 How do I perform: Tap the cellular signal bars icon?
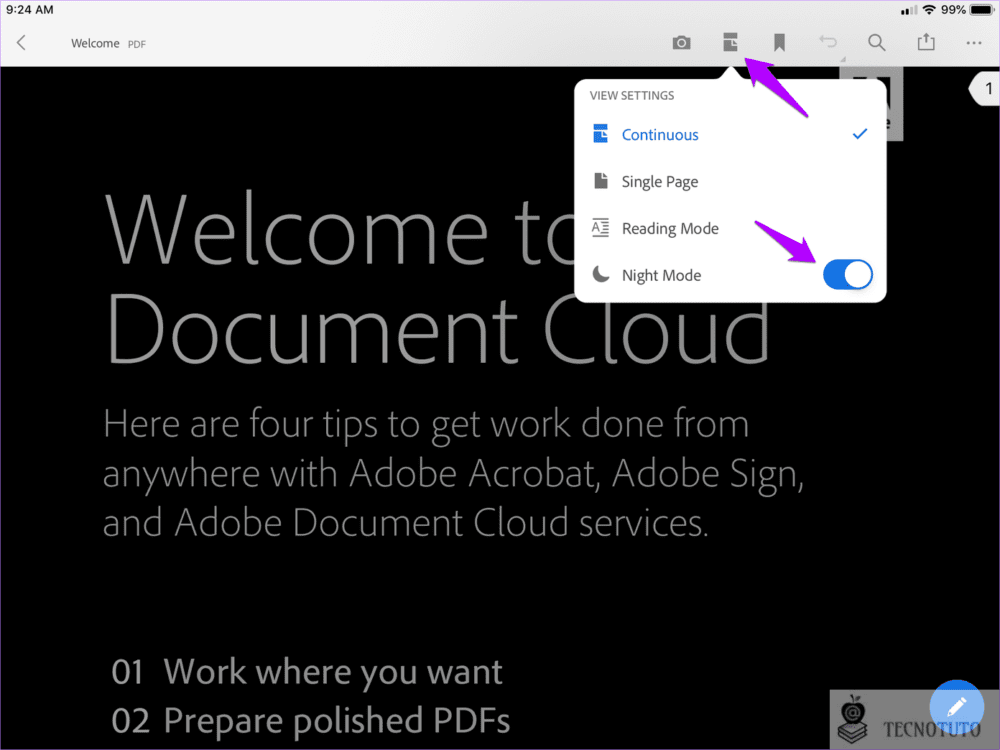click(x=909, y=10)
